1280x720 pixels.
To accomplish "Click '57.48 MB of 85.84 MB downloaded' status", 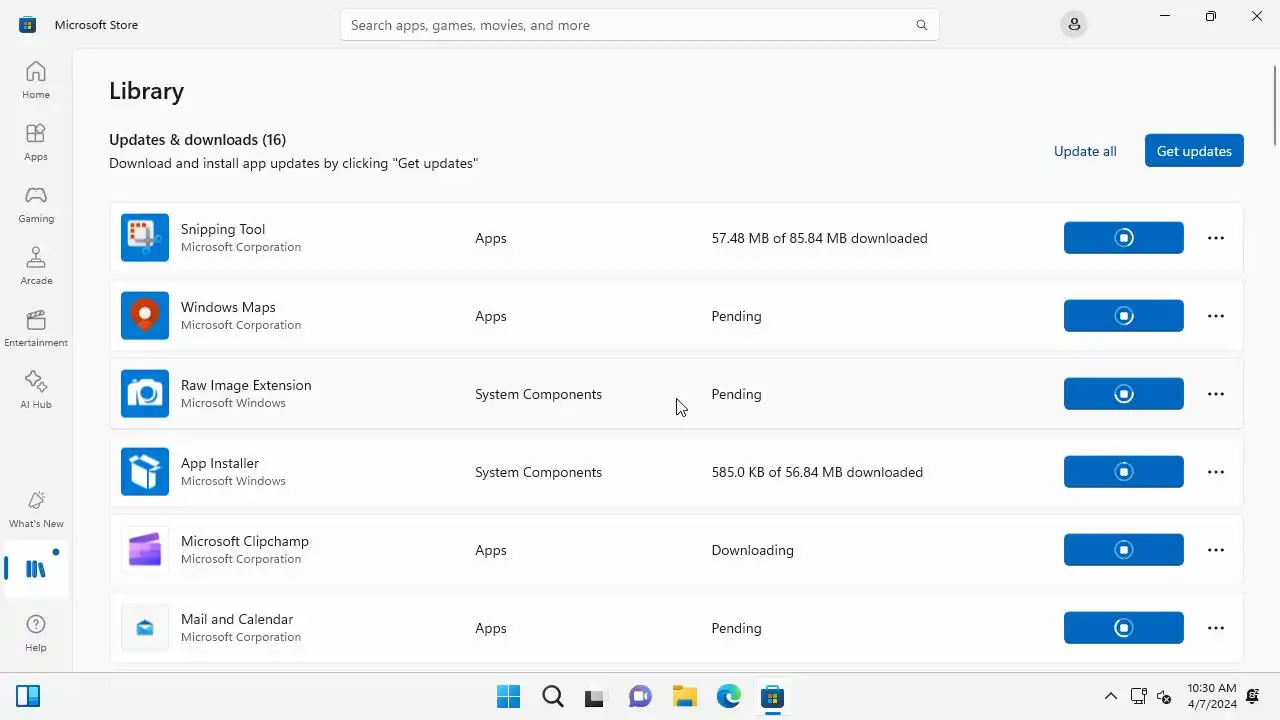I will click(820, 238).
